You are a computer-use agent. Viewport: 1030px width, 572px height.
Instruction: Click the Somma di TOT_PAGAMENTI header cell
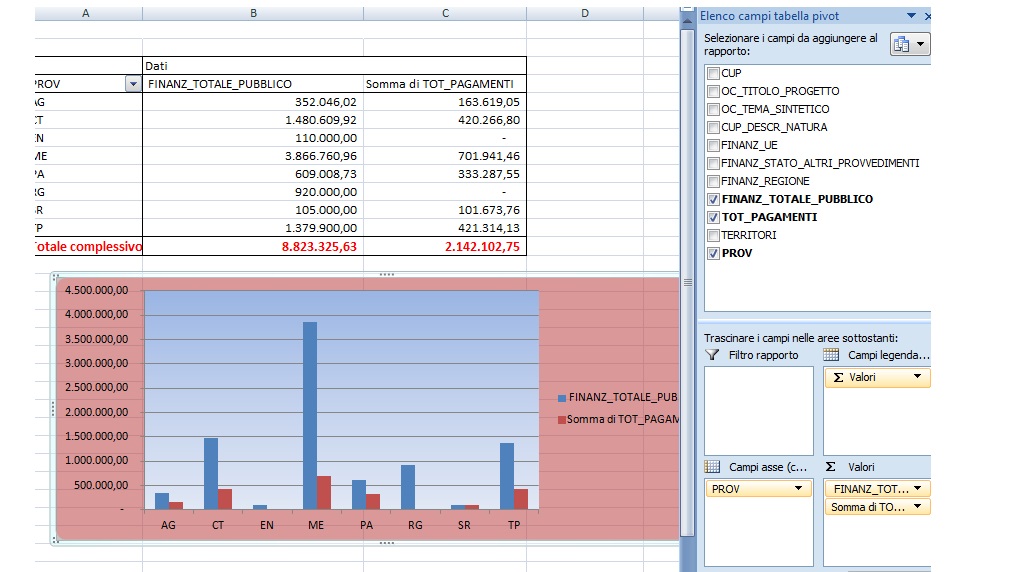tap(445, 84)
